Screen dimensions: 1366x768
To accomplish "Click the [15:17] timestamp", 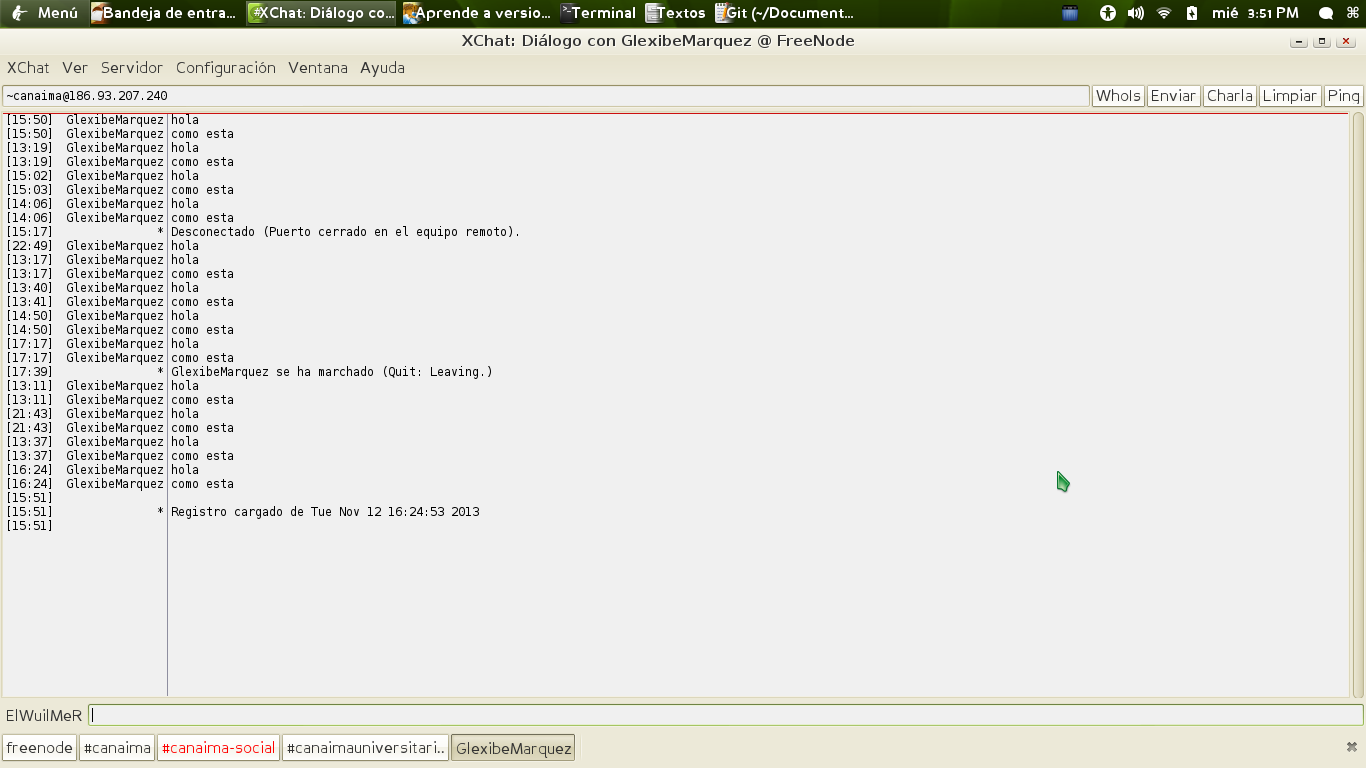I will [29, 232].
